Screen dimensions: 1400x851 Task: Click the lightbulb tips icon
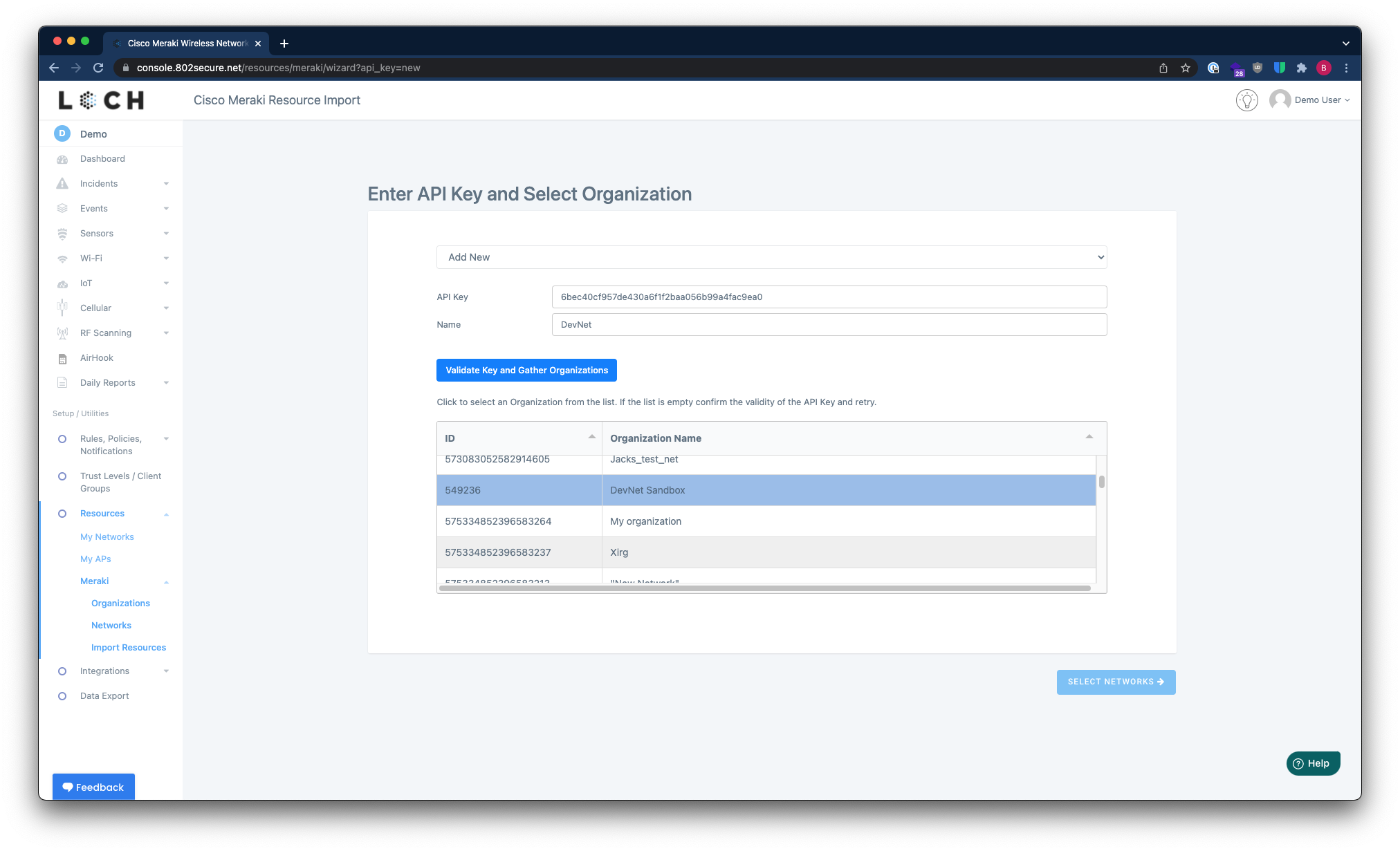point(1246,100)
